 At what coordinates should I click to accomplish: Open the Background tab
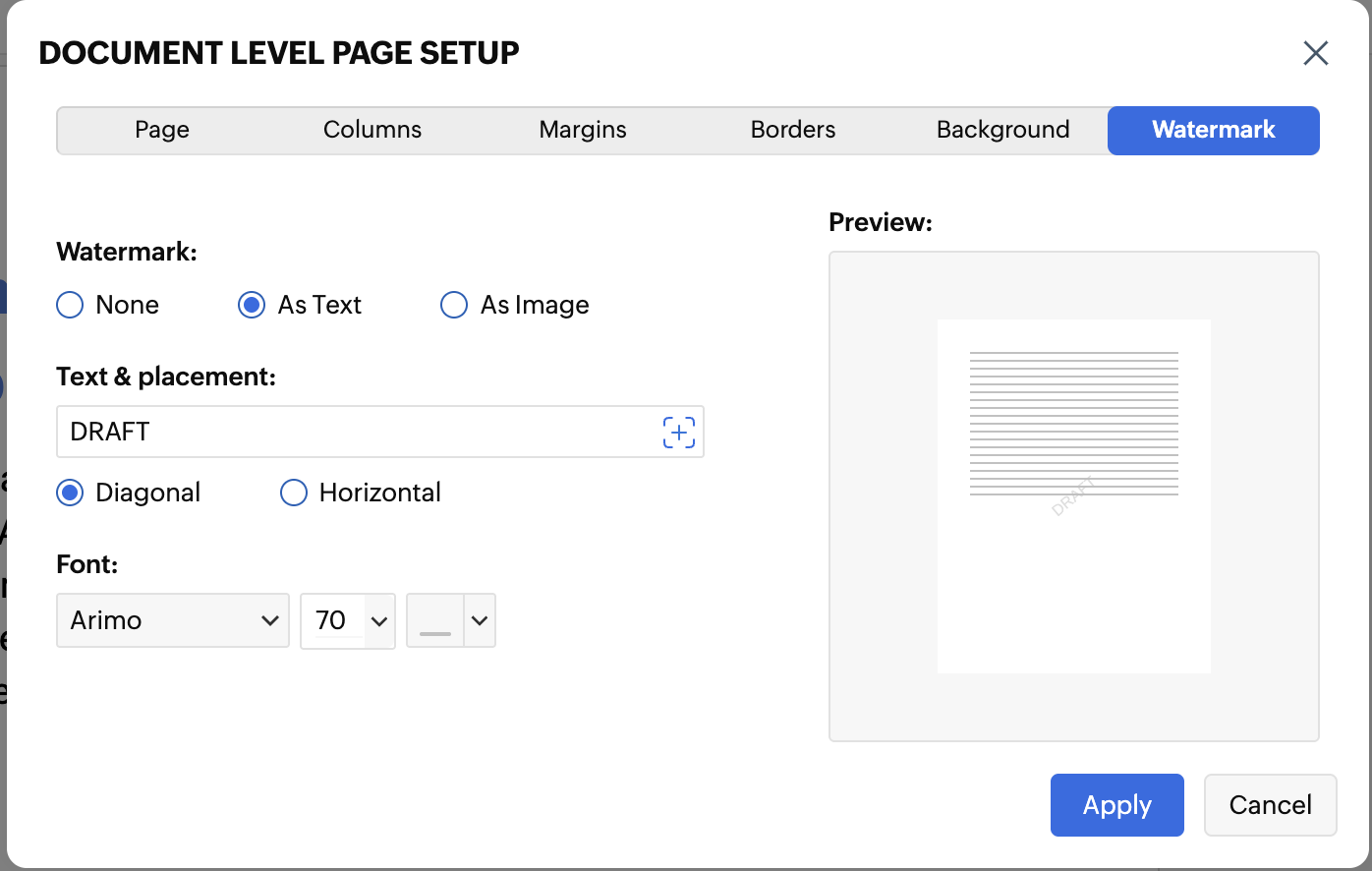click(x=1002, y=130)
